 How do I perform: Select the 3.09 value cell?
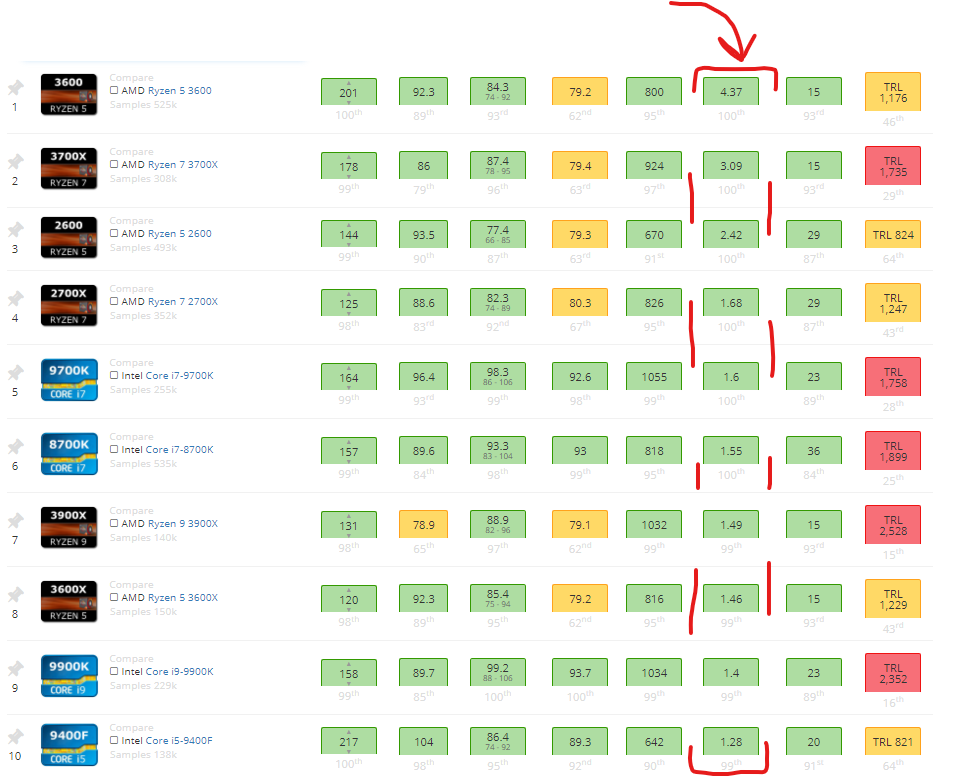(731, 166)
